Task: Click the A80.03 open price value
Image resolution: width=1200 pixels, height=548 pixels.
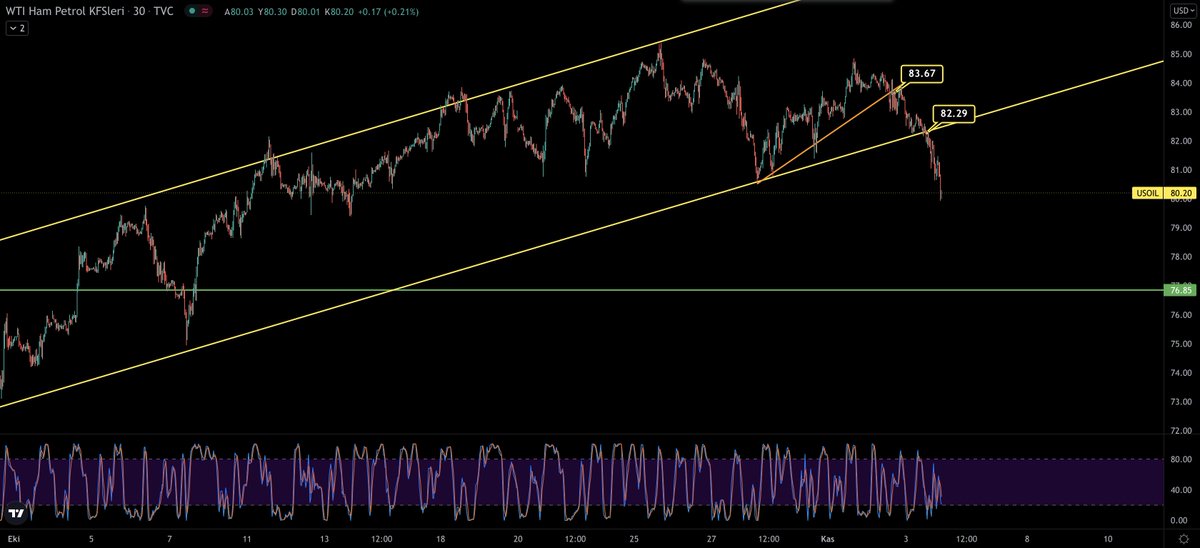Action: (x=239, y=12)
